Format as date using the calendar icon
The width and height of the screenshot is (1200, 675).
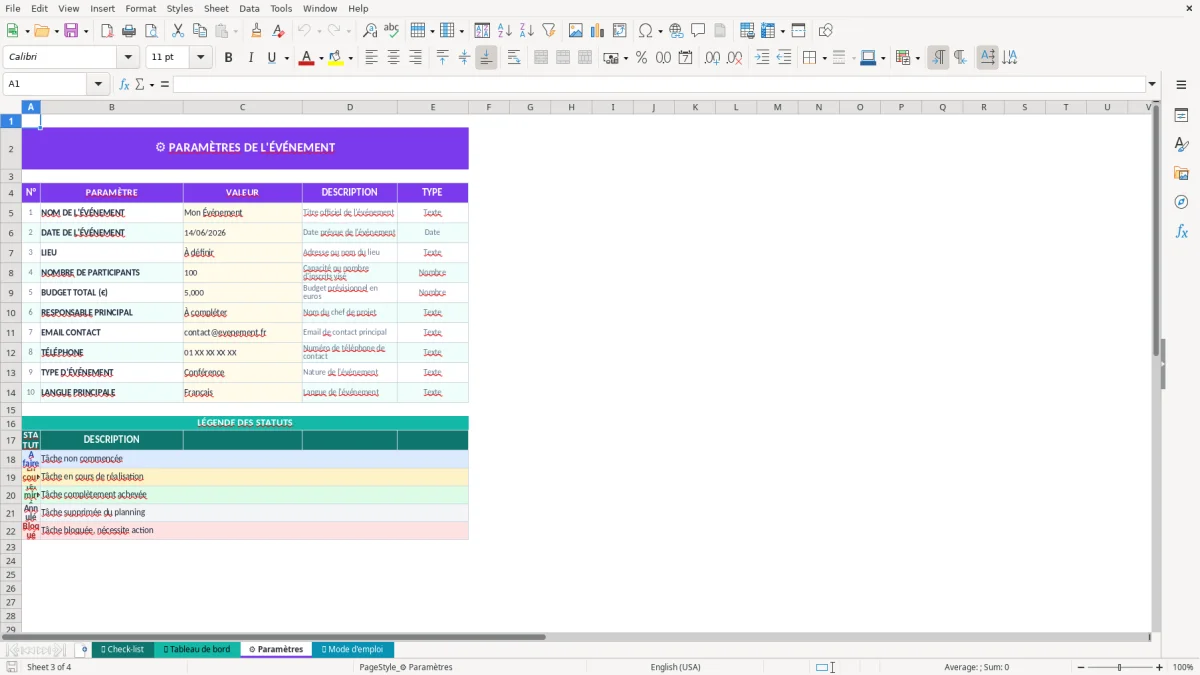[x=685, y=58]
